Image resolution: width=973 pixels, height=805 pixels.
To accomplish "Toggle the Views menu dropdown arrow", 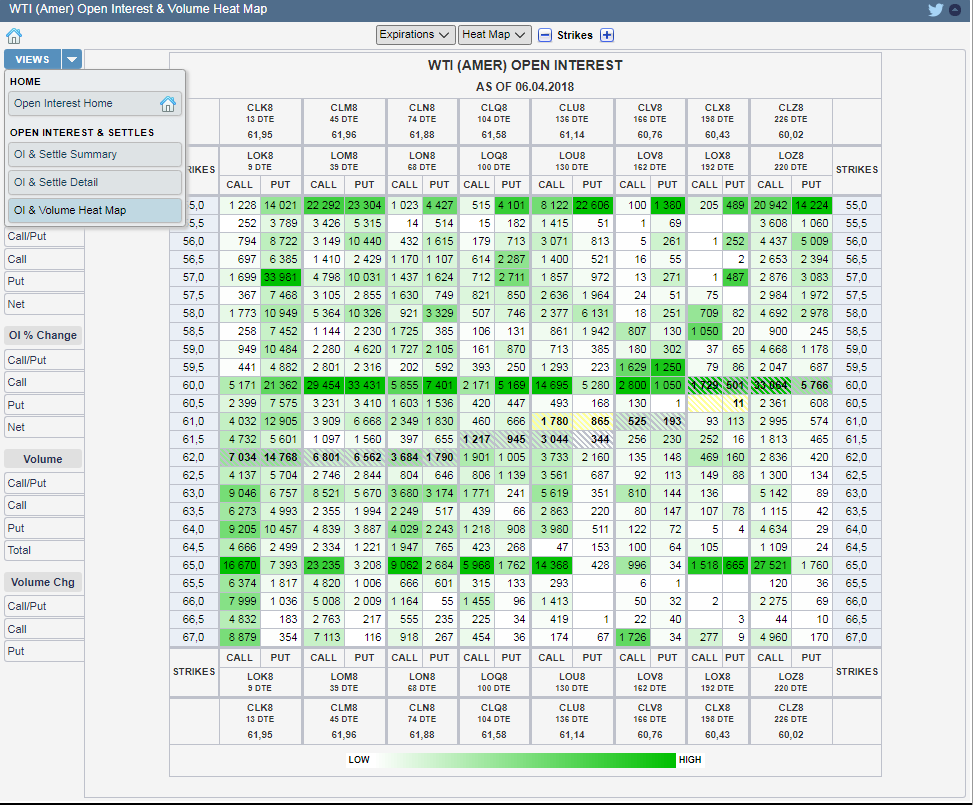I will (72, 60).
